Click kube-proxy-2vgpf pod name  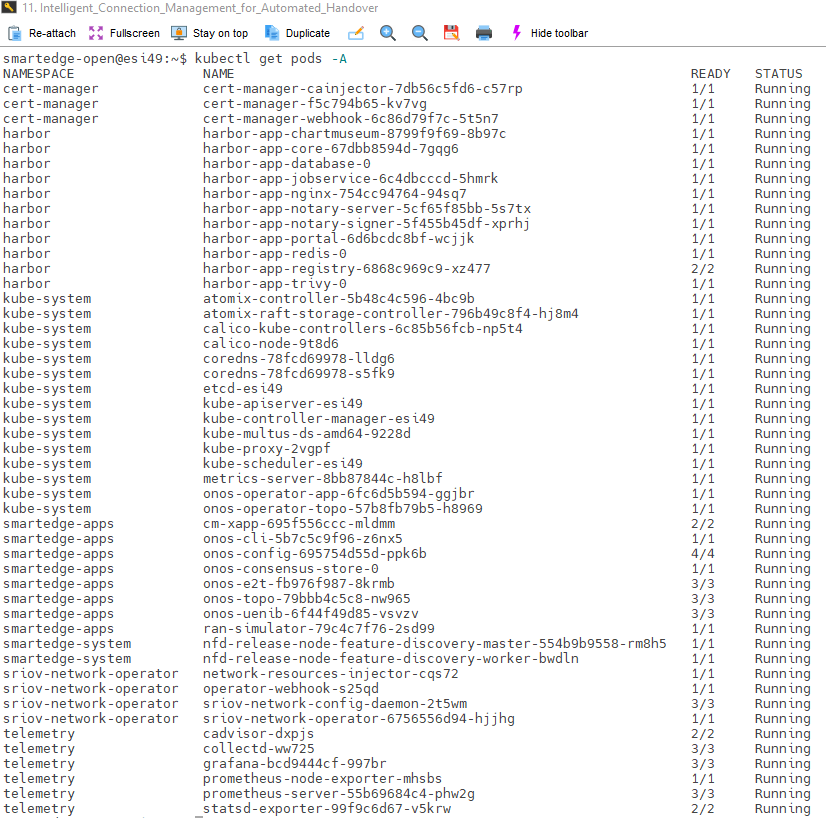click(267, 449)
